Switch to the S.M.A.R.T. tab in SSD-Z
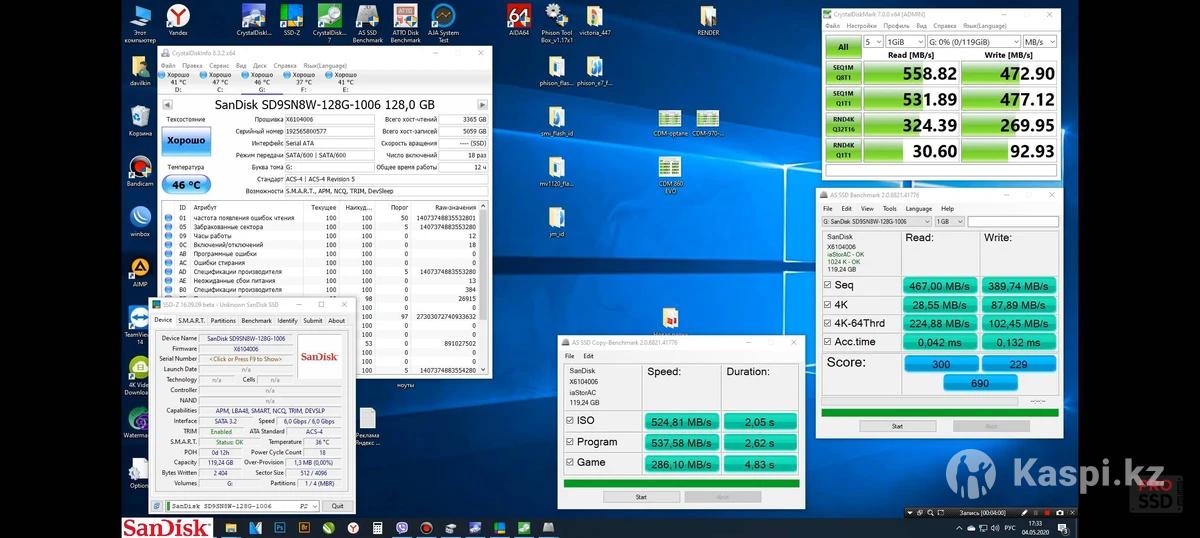This screenshot has width=1200, height=538. pyautogui.click(x=191, y=321)
